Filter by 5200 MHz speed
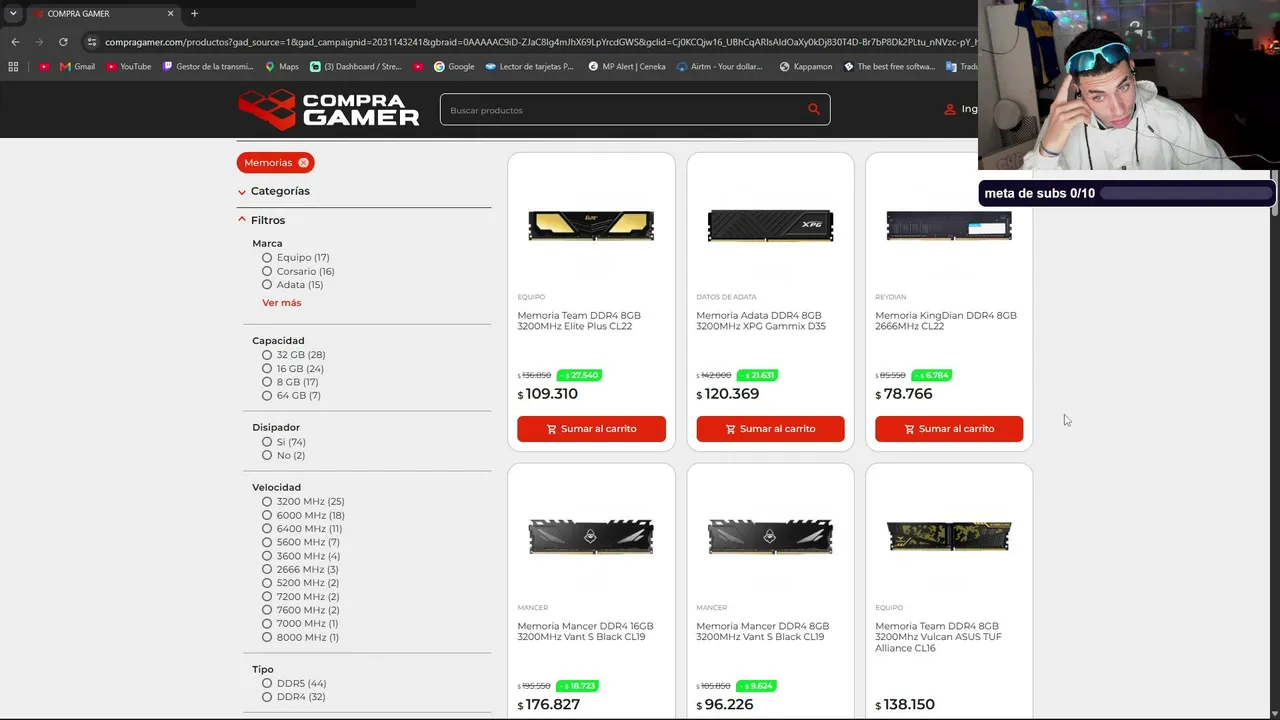1280x720 pixels. click(267, 583)
